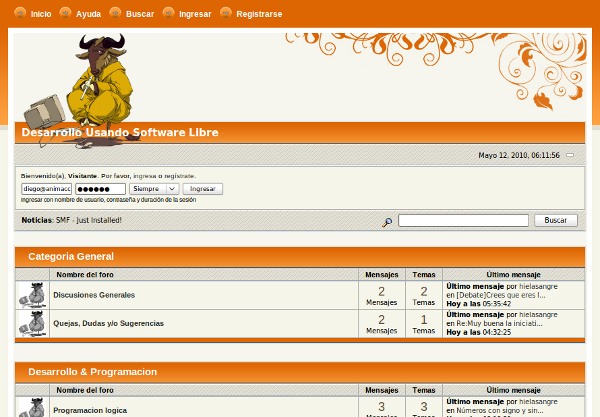Viewport: 600px width, 417px height.
Task: Click the gnome icon beside Ingresar menu
Action: pos(168,13)
